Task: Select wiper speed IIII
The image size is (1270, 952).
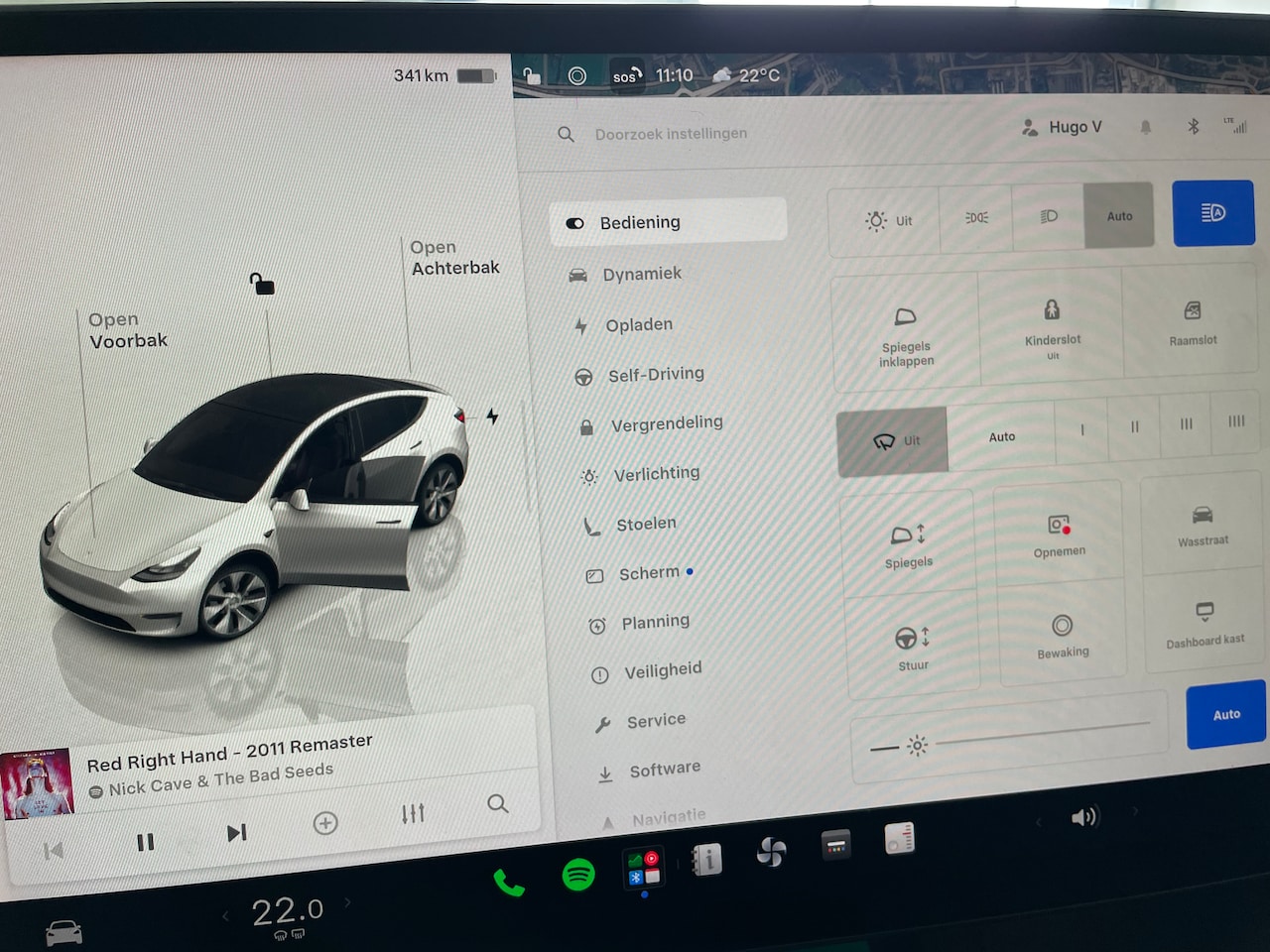Action: pos(1236,421)
